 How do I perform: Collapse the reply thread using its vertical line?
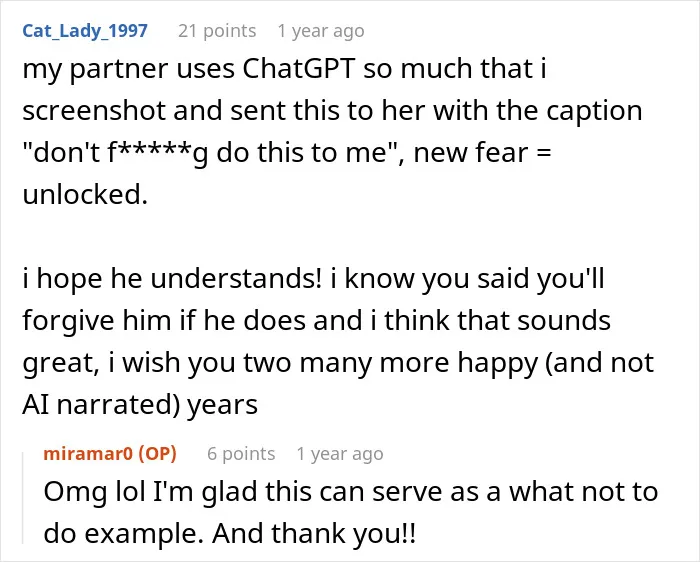tap(23, 498)
